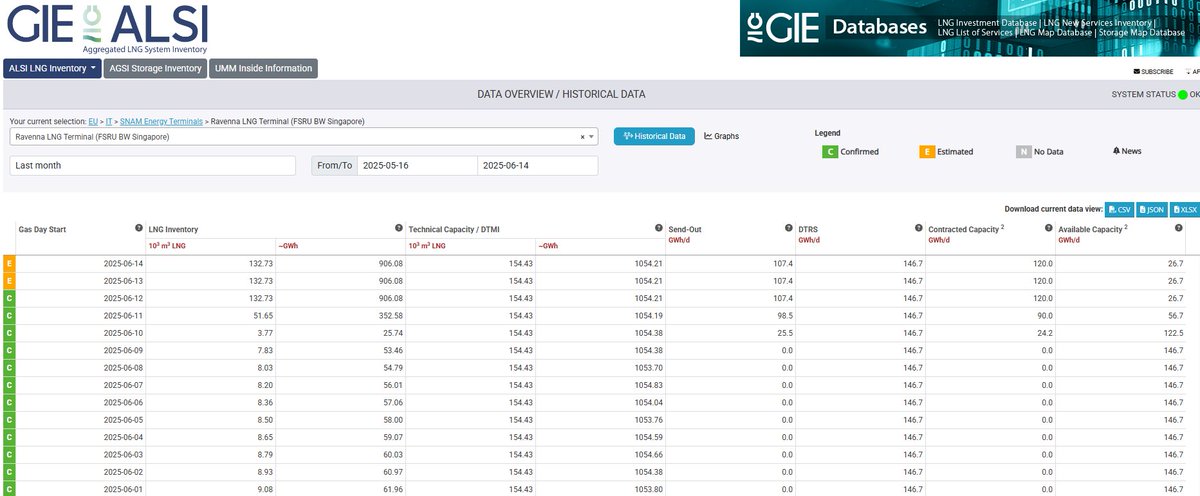Screen dimensions: 1200x496
Task: Click the C status badge for 2025-06-09
Action: (x=9, y=350)
